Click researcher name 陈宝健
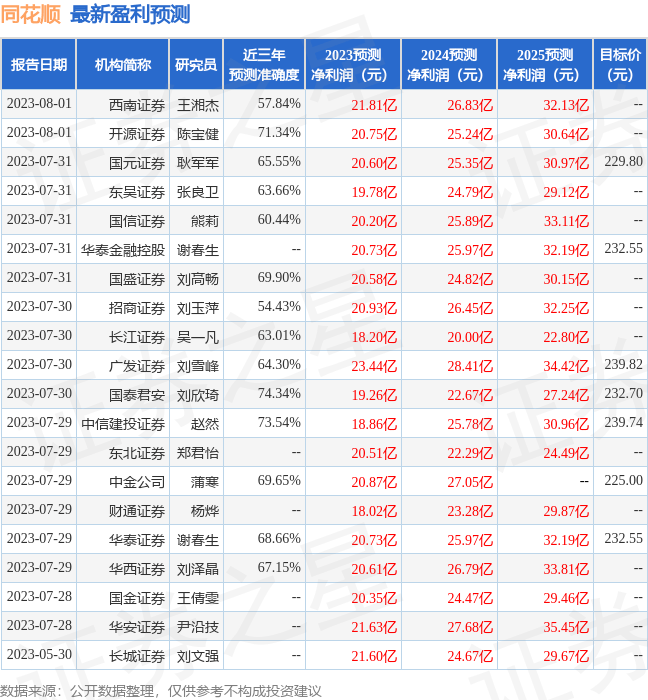Screen dimensions: 648x700 198,134
